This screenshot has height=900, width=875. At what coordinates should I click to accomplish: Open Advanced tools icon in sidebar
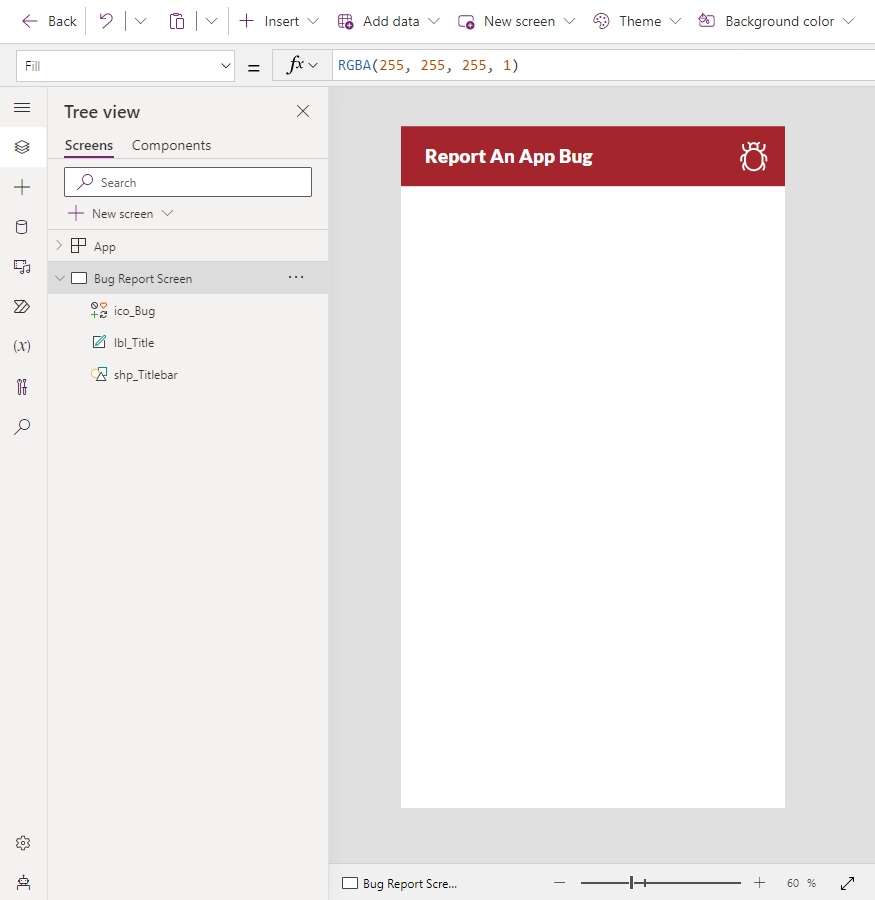coord(22,387)
